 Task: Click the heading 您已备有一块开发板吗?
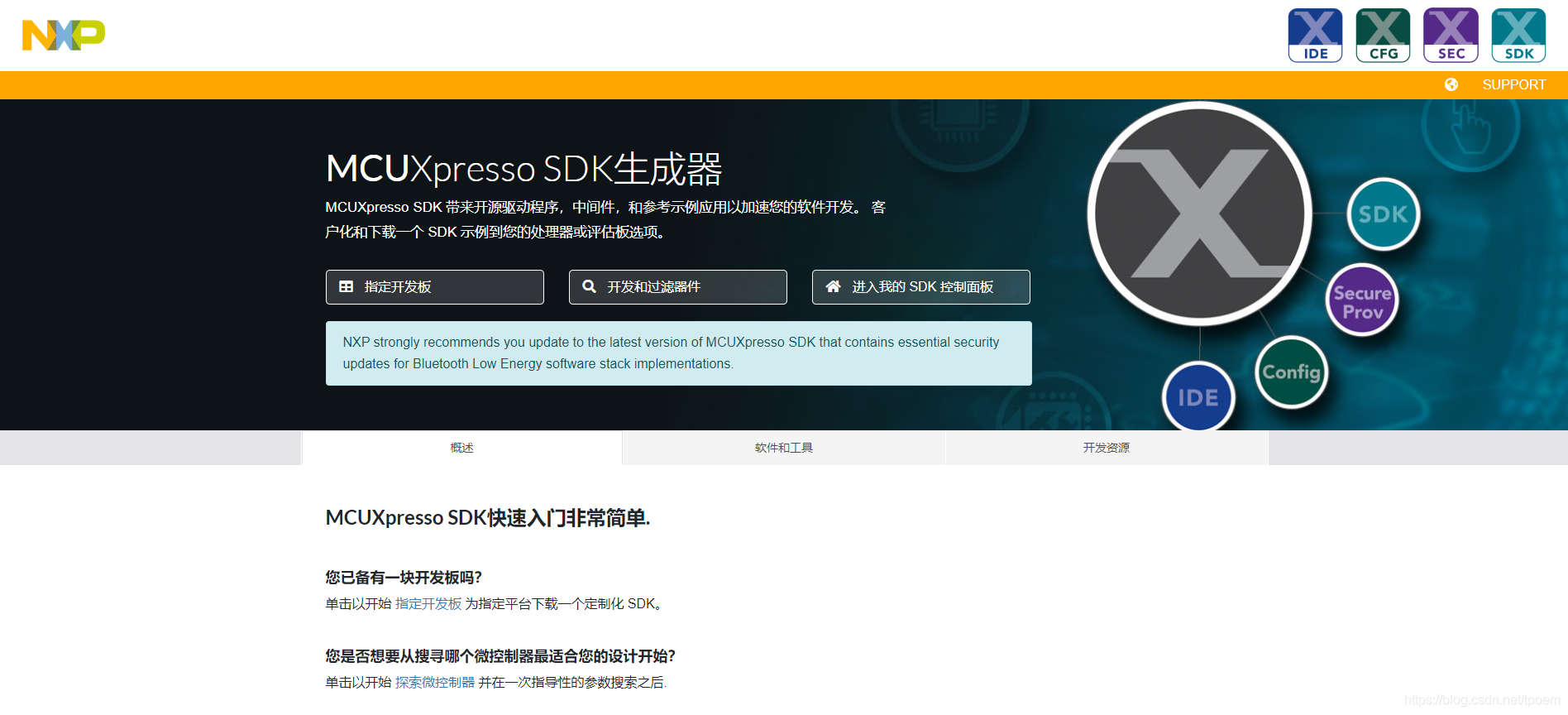pos(404,578)
